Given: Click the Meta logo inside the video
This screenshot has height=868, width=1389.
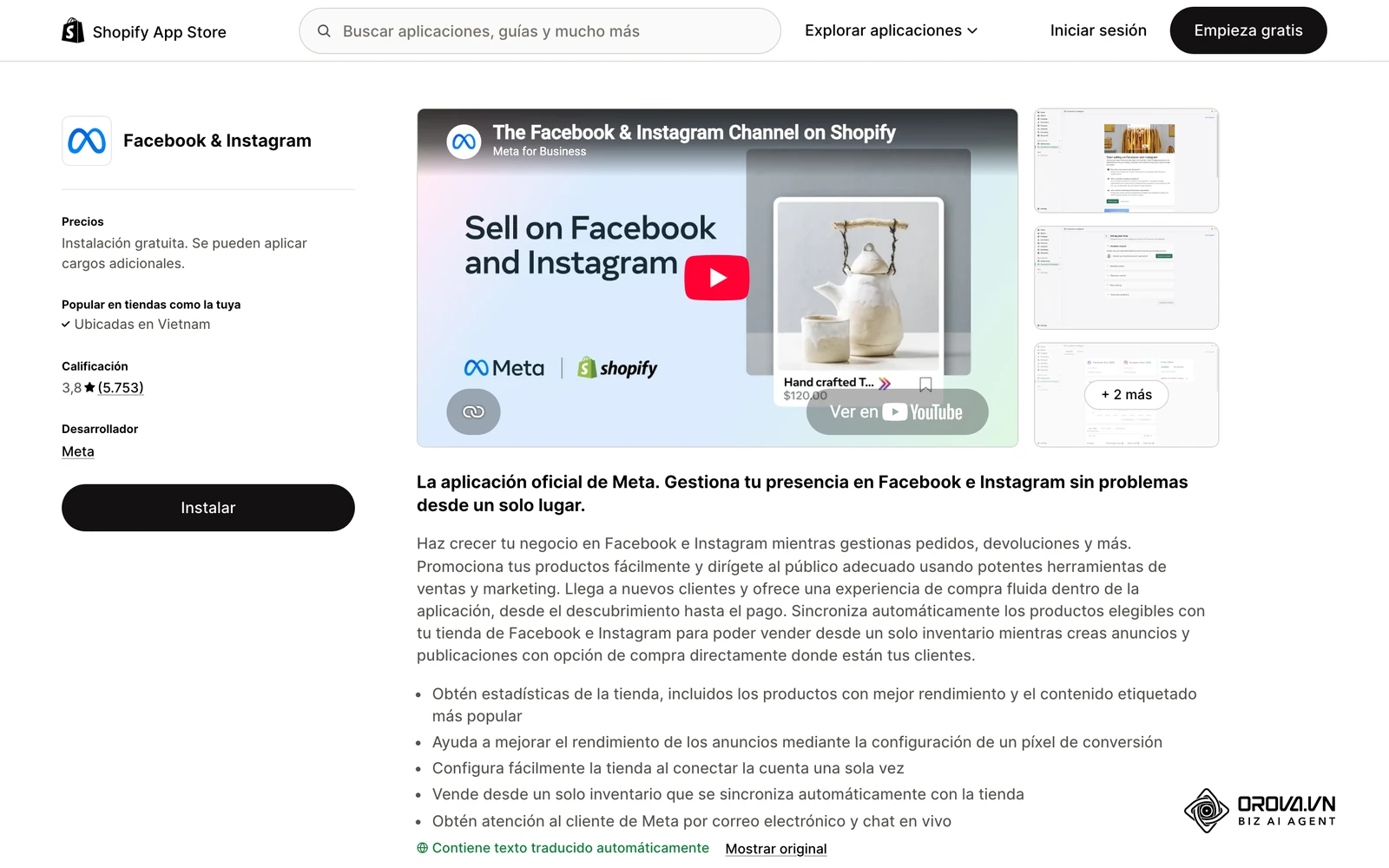Looking at the screenshot, I should (x=504, y=368).
